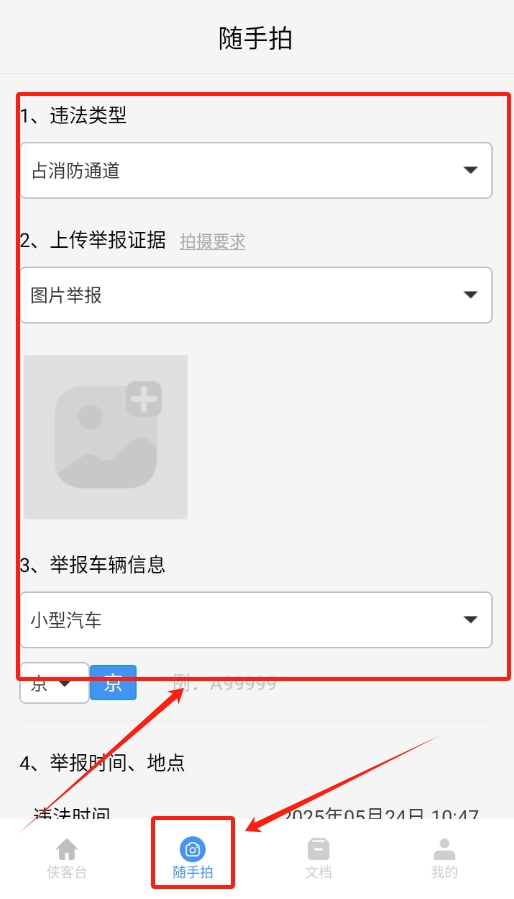Click the arrow of 图片举报 dropdown
Viewport: 514px width, 899px height.
coord(470,295)
